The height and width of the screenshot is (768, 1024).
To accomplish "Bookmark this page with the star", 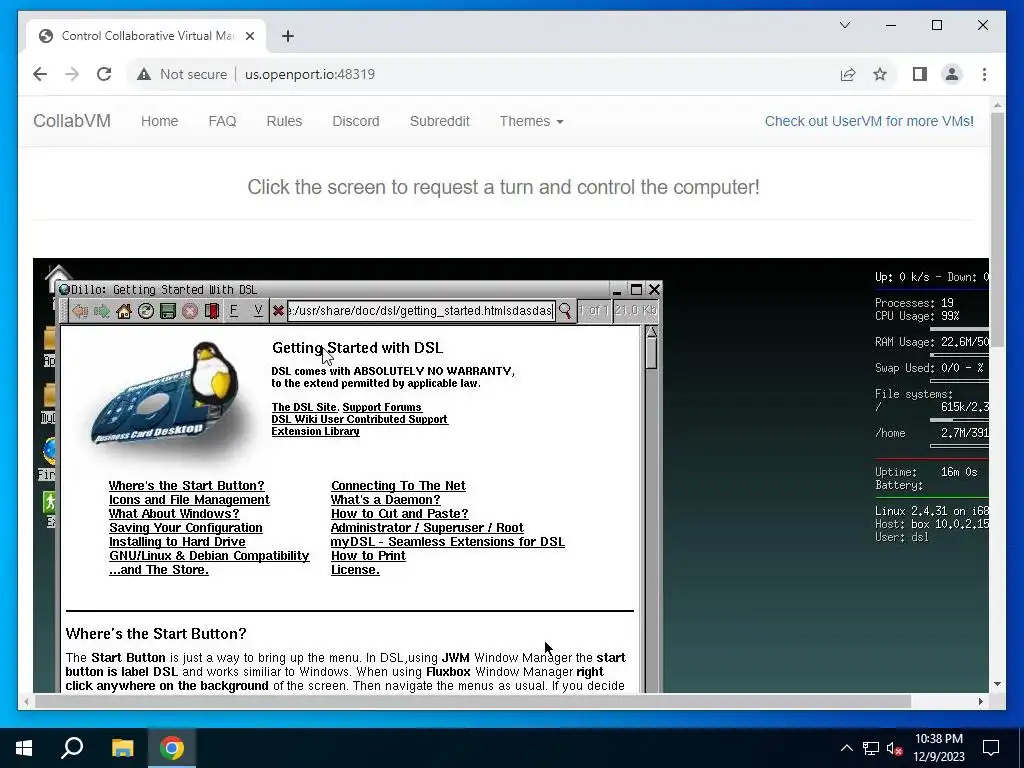I will pos(880,74).
